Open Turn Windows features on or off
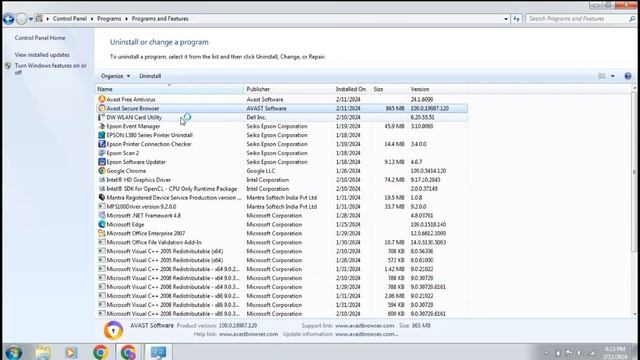 click(x=51, y=69)
